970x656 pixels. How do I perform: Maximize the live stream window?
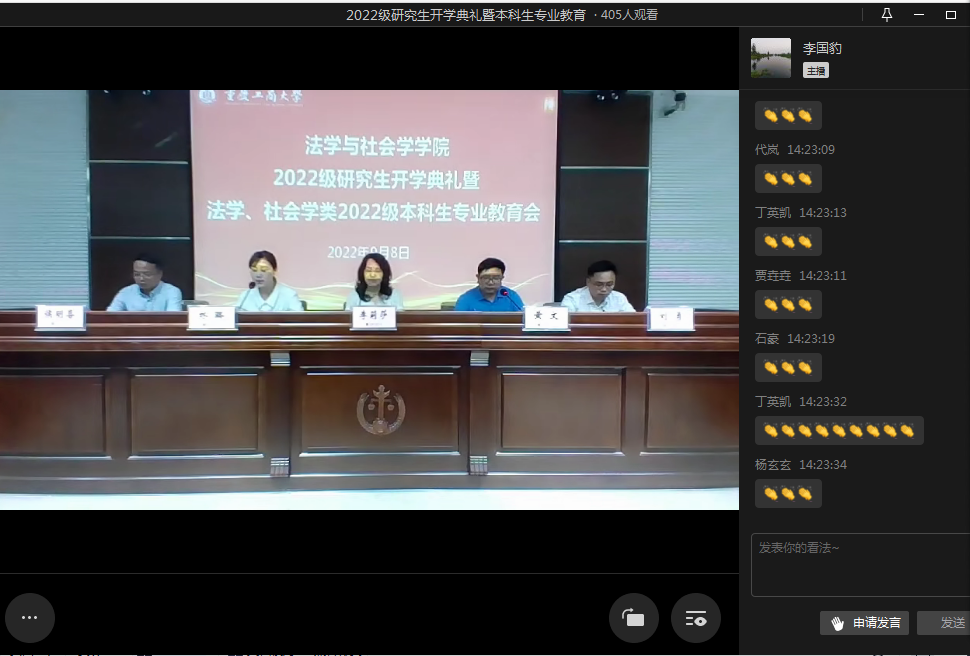[x=950, y=14]
